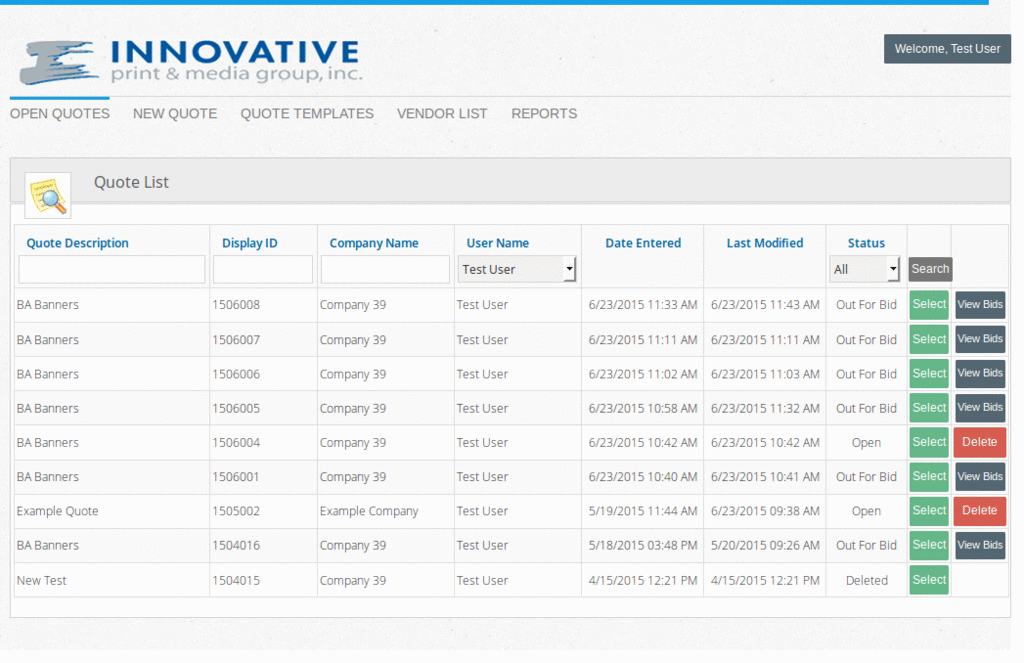View Bids for quote 1504016
1024x663 pixels.
tap(980, 545)
